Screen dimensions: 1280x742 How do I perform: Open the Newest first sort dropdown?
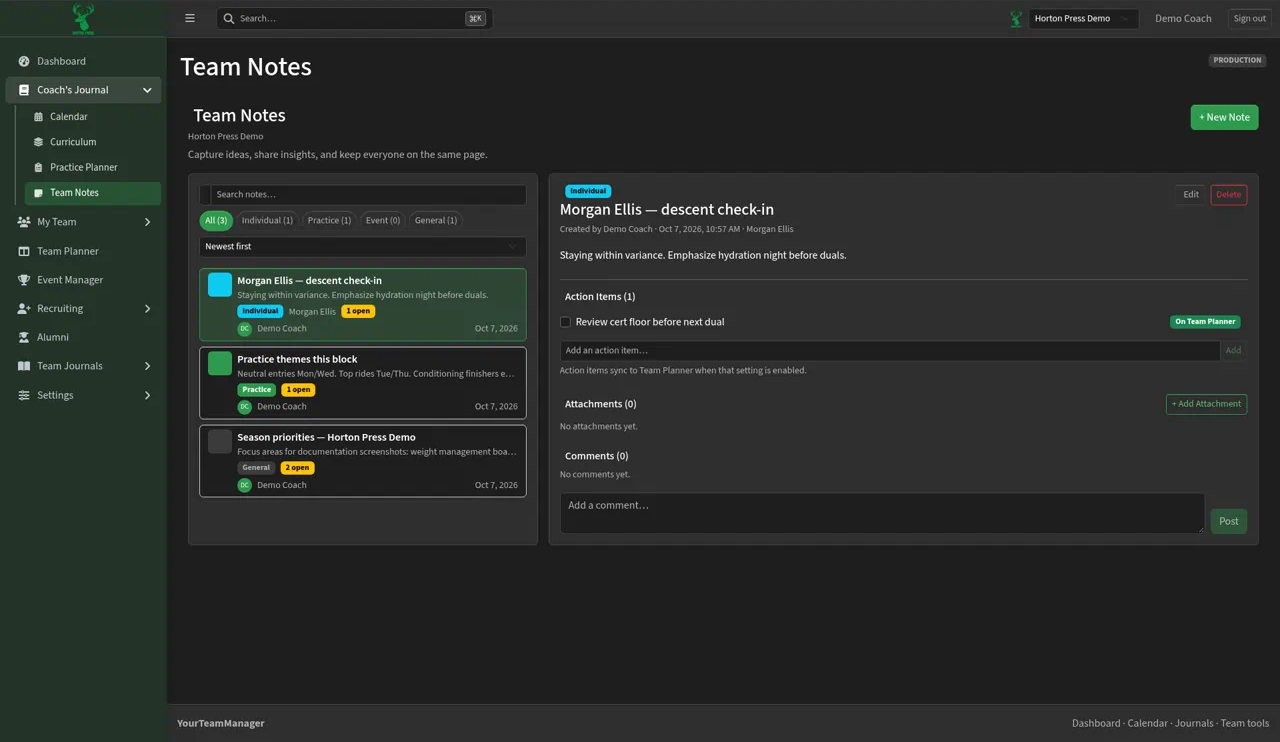362,246
